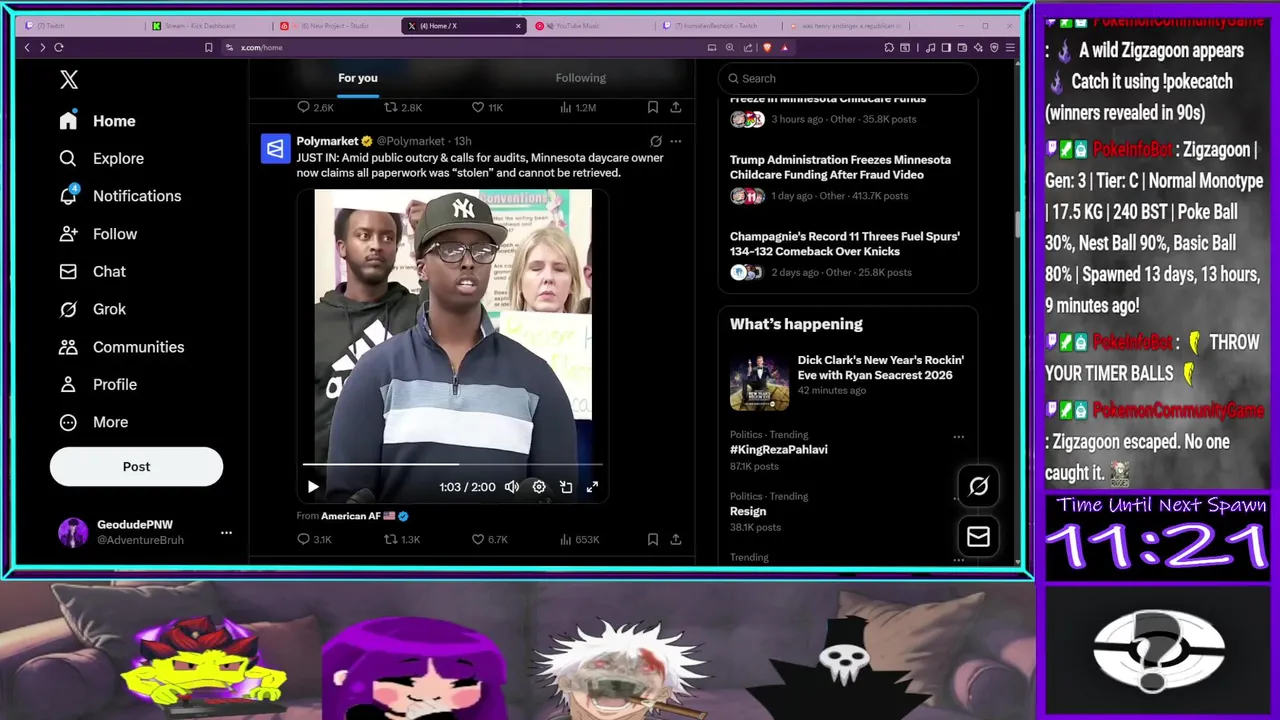Image resolution: width=1280 pixels, height=720 pixels.
Task: Open ellipsis menu for #KingRezaPahlavi trend
Action: [959, 437]
